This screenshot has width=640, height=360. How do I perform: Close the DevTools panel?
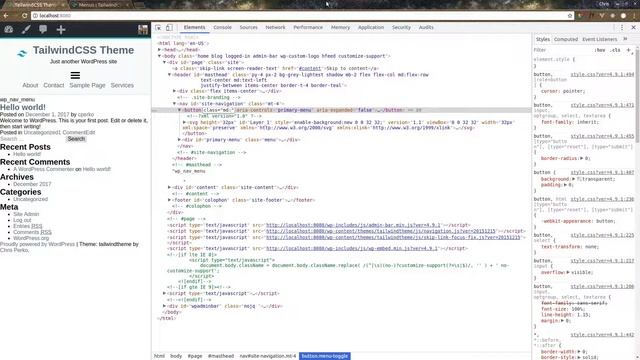click(x=633, y=27)
